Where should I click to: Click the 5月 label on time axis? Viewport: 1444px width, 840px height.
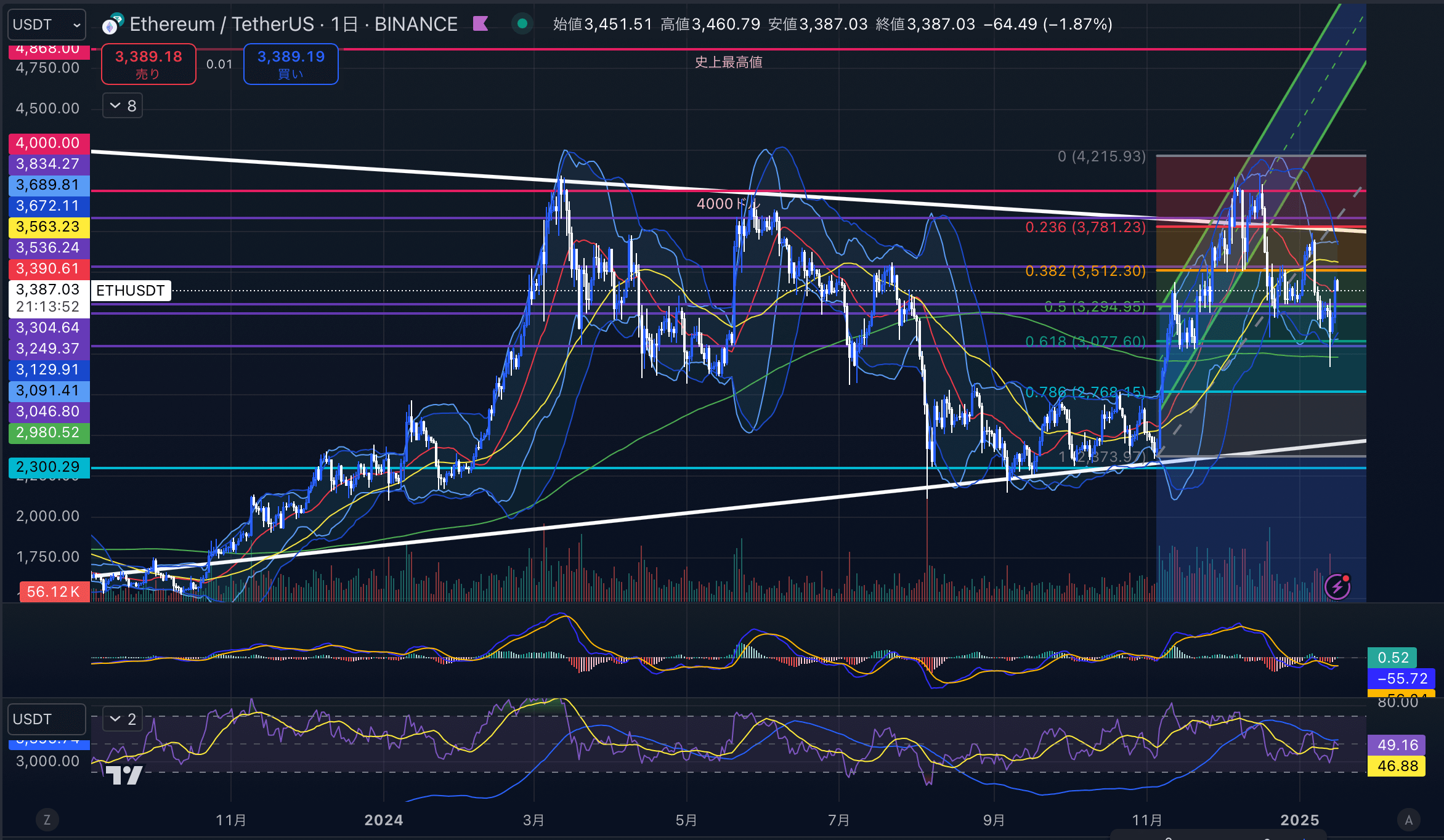click(686, 820)
